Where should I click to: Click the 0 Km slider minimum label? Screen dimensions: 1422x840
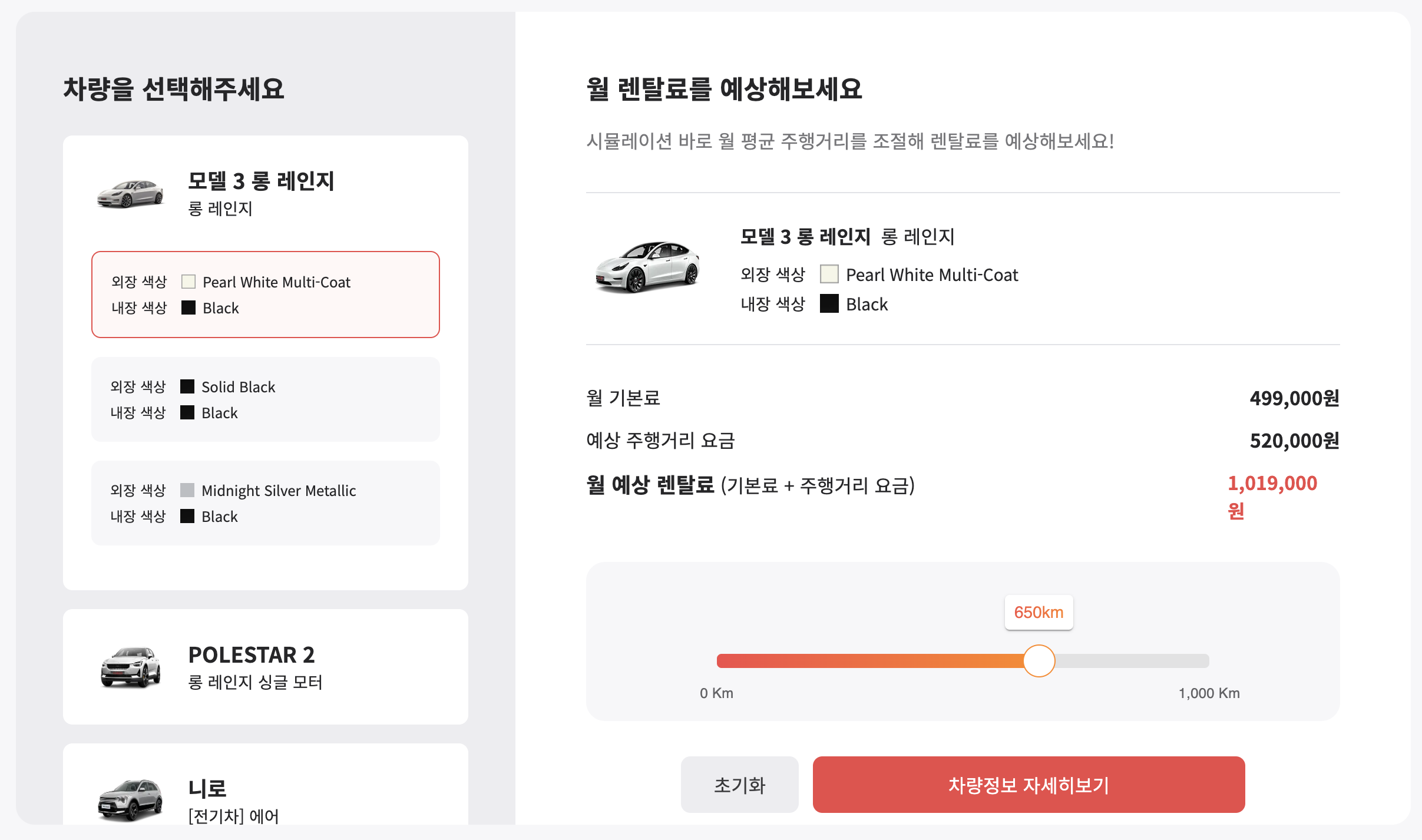coord(716,693)
